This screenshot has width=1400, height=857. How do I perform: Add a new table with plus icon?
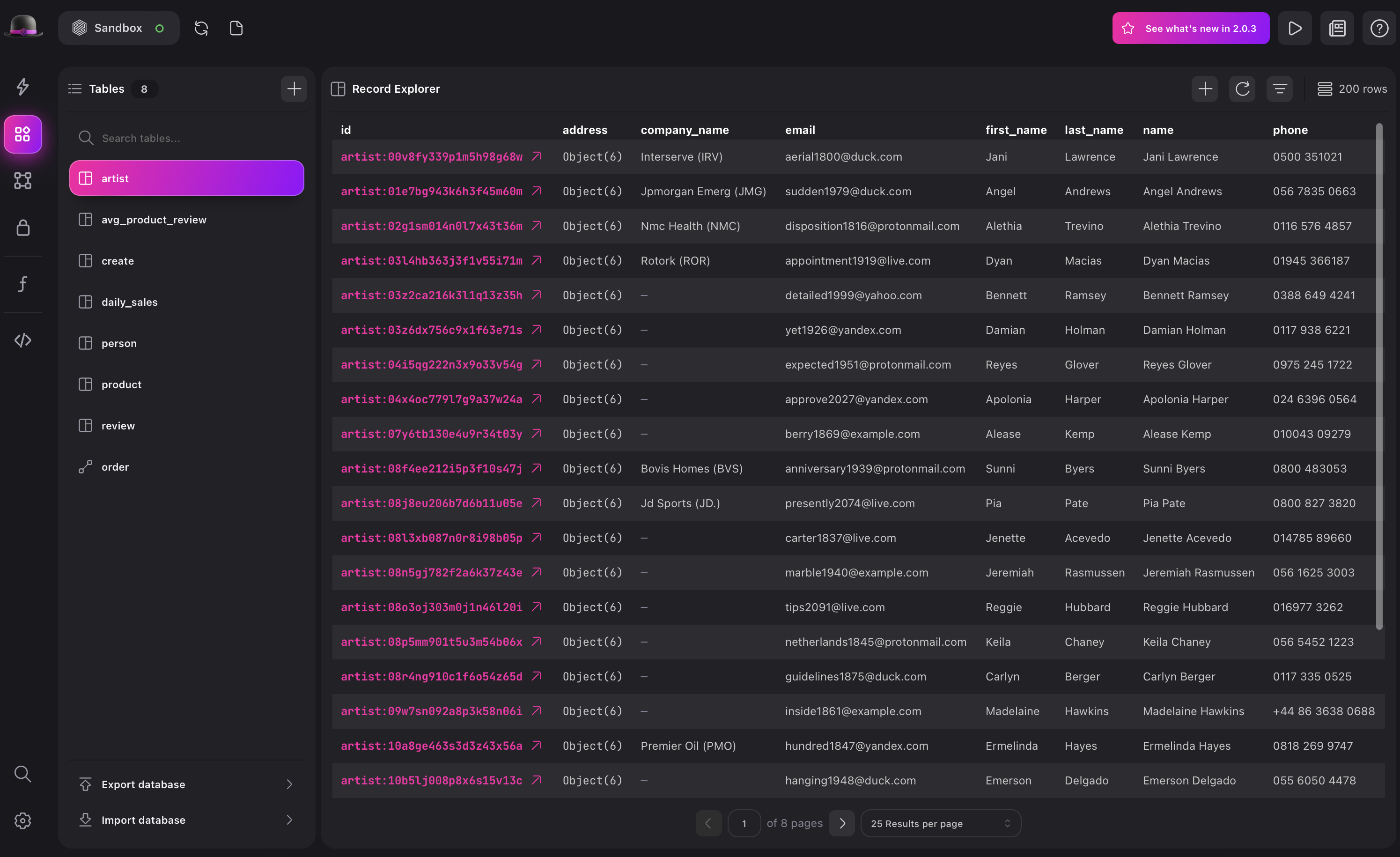294,89
